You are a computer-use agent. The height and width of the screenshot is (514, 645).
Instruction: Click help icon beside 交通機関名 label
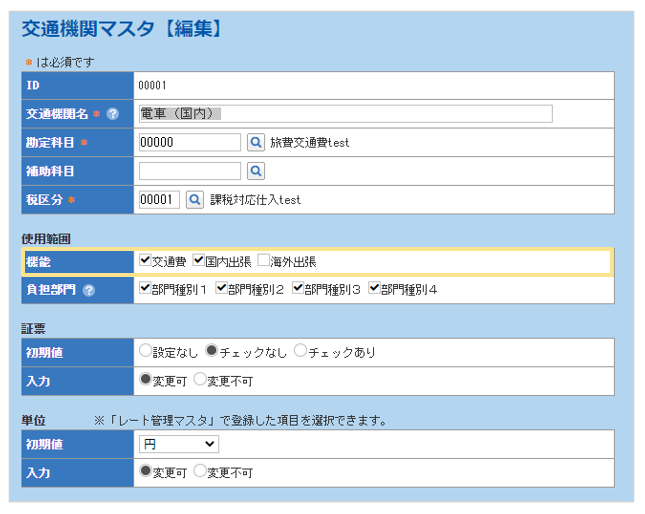113,114
